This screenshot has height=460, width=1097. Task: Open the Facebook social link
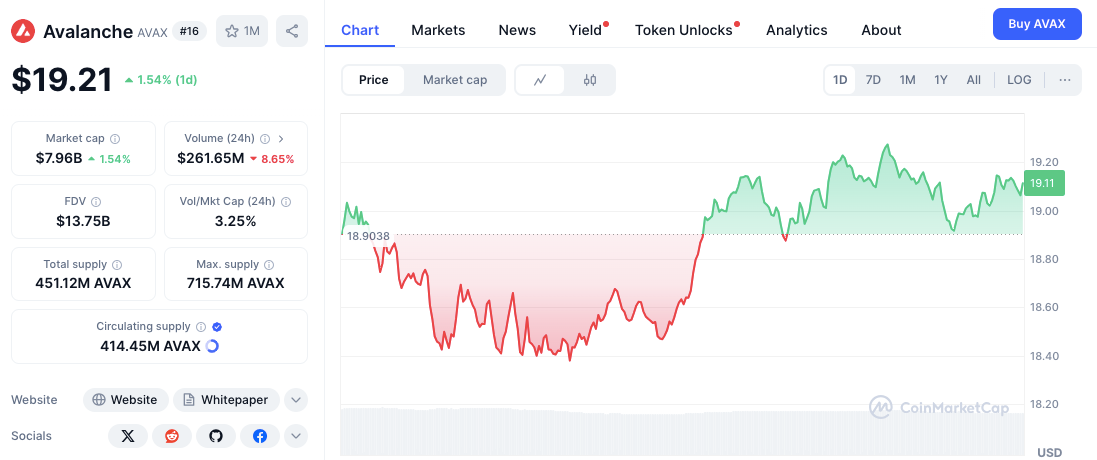260,436
